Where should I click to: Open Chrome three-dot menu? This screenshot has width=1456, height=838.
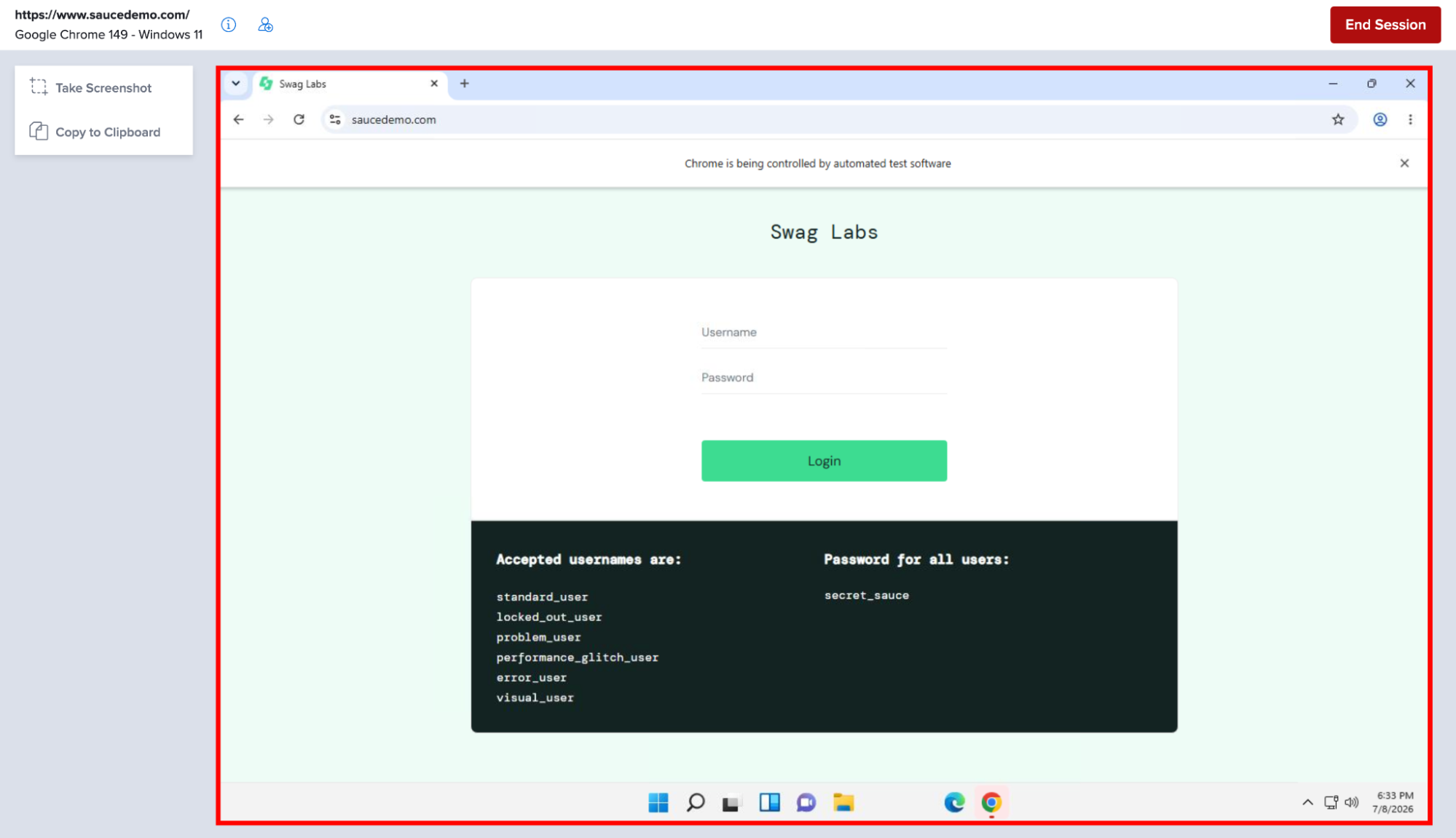pyautogui.click(x=1410, y=119)
